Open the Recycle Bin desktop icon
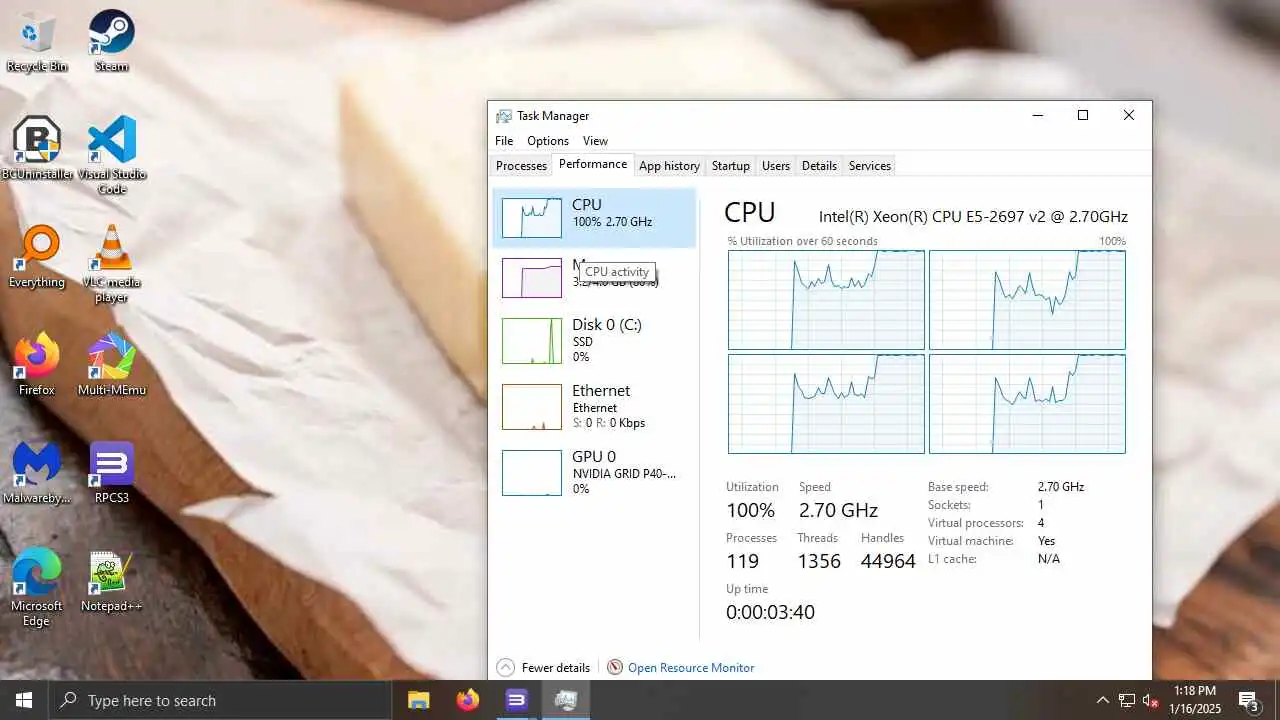The width and height of the screenshot is (1280, 720). [37, 42]
